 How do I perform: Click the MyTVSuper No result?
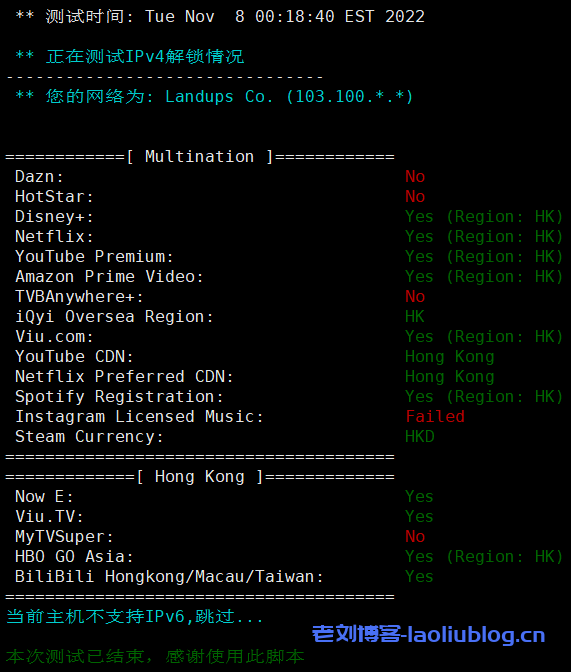coord(415,537)
